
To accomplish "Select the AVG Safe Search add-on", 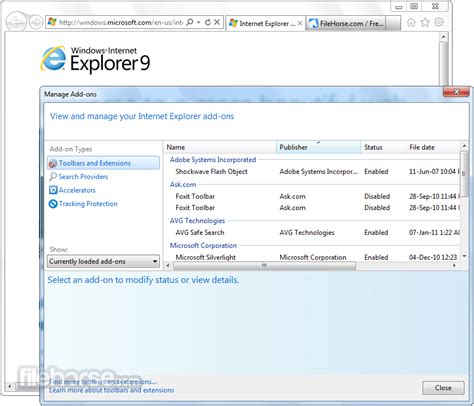I will pyautogui.click(x=200, y=233).
